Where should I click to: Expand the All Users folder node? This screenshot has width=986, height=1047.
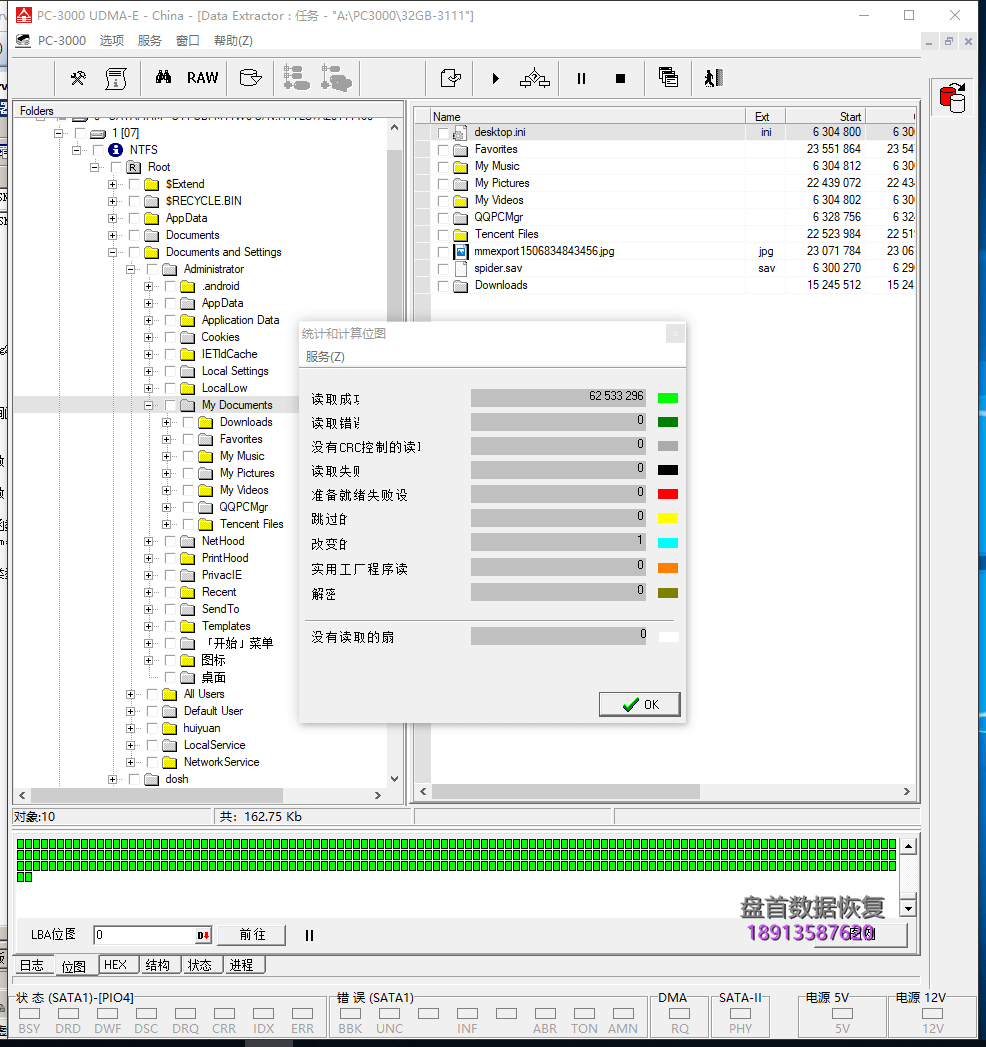[131, 694]
